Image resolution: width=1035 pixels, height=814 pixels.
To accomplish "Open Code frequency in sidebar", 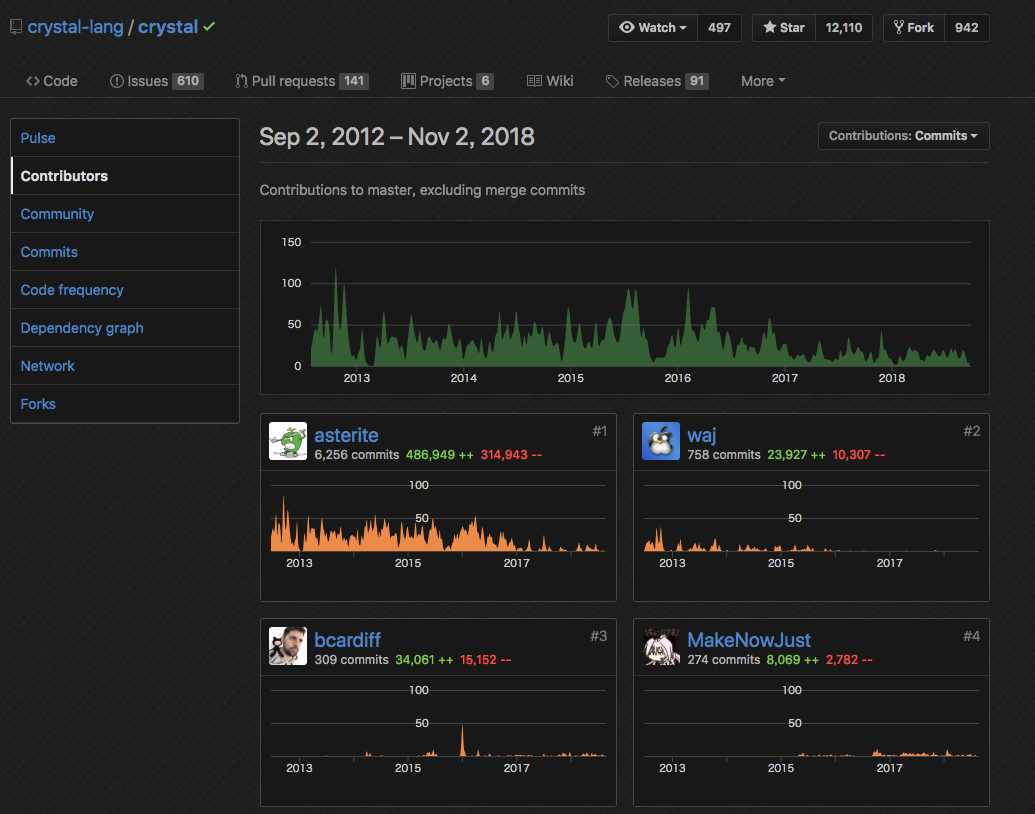I will coord(72,290).
